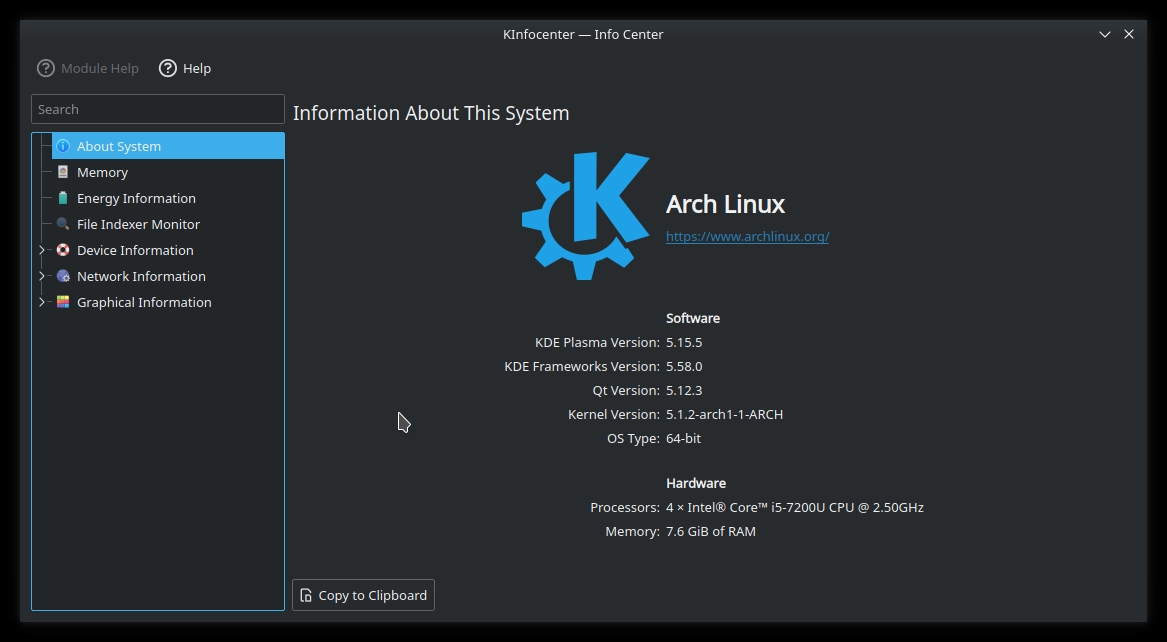The image size is (1167, 642).
Task: Copy system info to clipboard
Action: coord(363,595)
